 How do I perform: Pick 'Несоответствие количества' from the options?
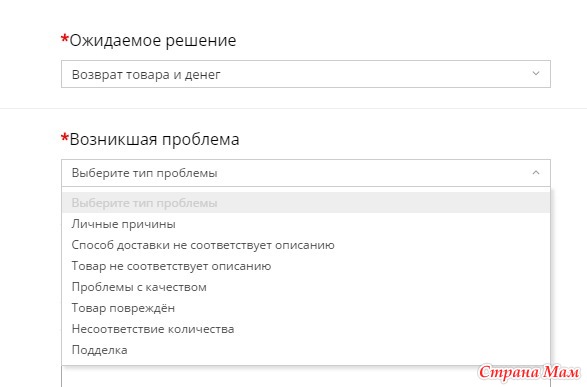(306, 329)
